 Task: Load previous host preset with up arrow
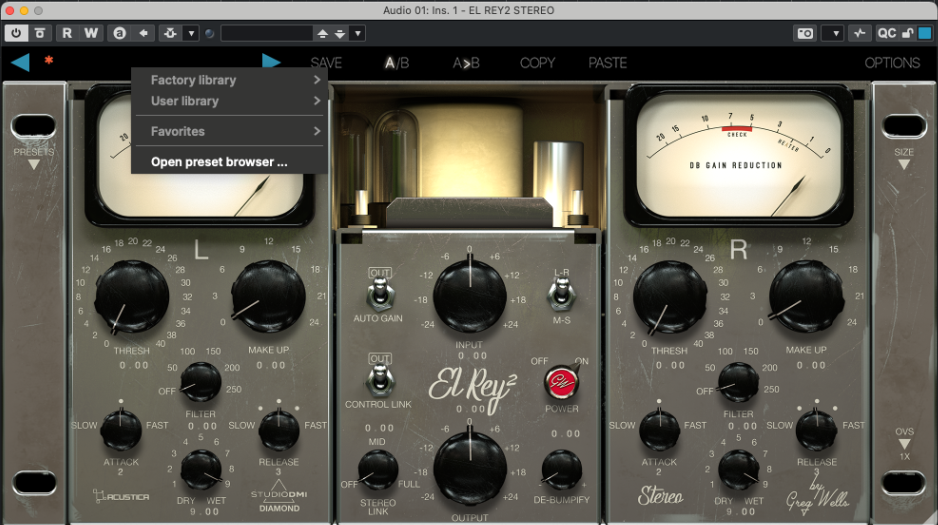(x=322, y=33)
